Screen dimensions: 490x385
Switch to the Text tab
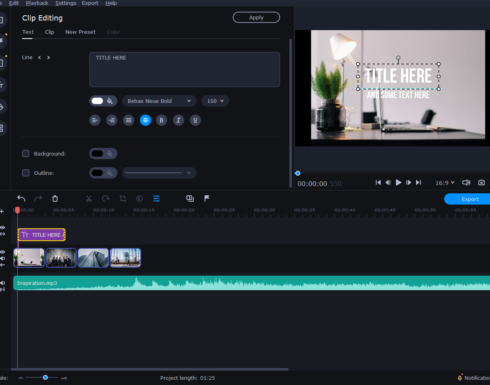[28, 32]
